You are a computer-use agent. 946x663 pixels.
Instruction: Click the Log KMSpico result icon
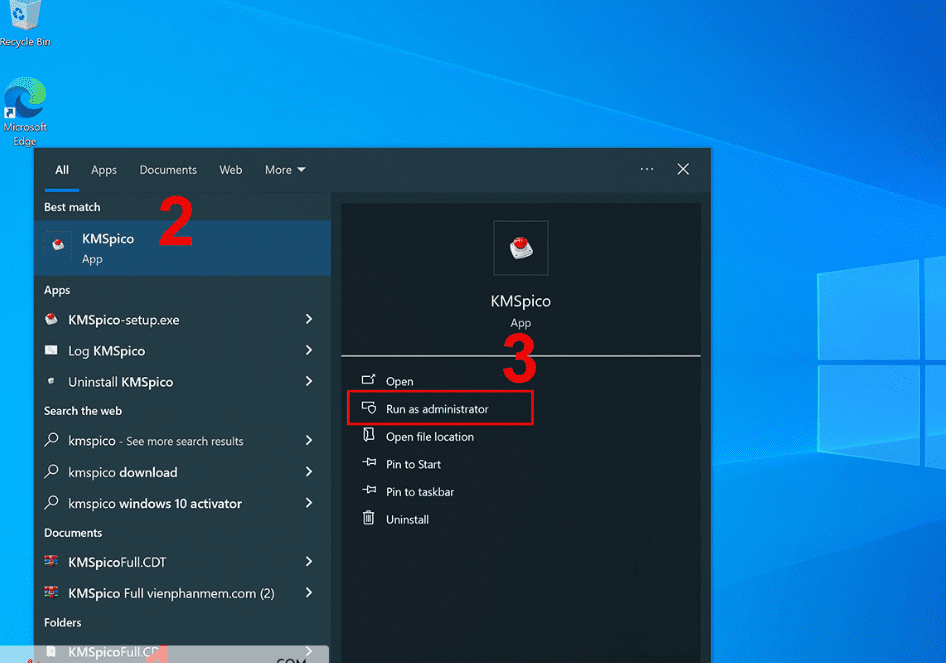52,351
